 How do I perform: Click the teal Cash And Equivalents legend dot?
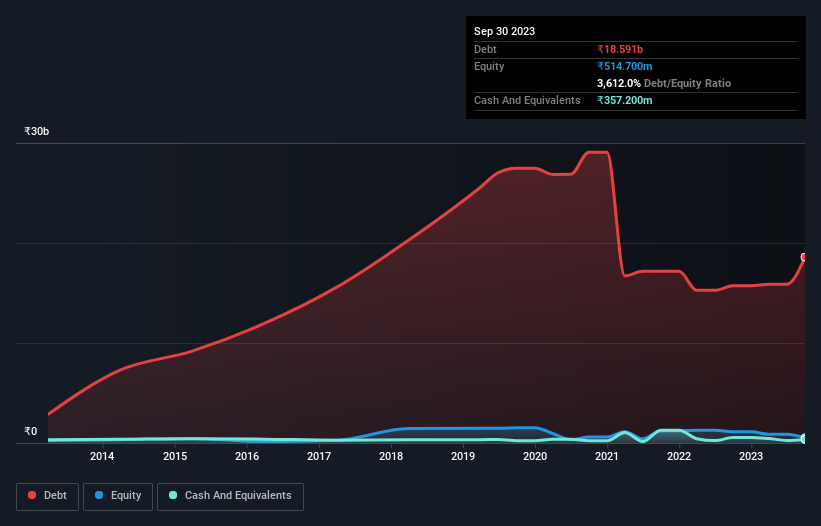(173, 495)
